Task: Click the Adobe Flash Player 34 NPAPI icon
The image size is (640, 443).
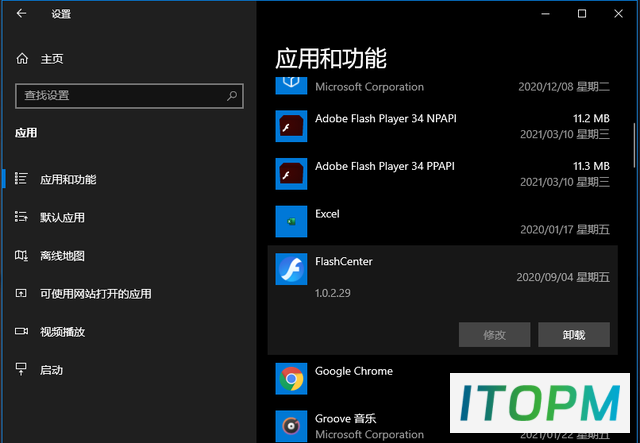Action: coord(291,126)
